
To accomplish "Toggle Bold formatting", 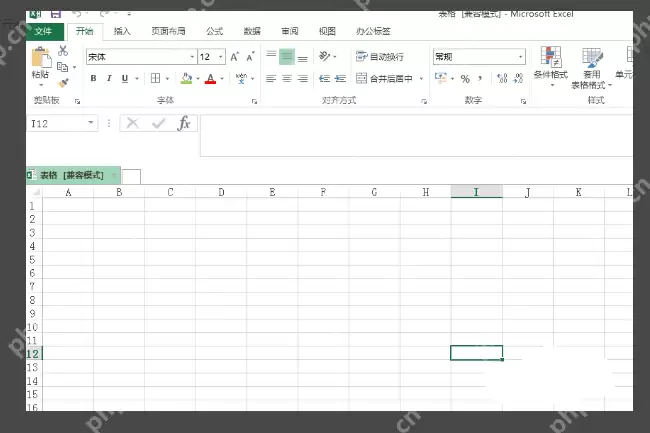I will click(x=93, y=78).
